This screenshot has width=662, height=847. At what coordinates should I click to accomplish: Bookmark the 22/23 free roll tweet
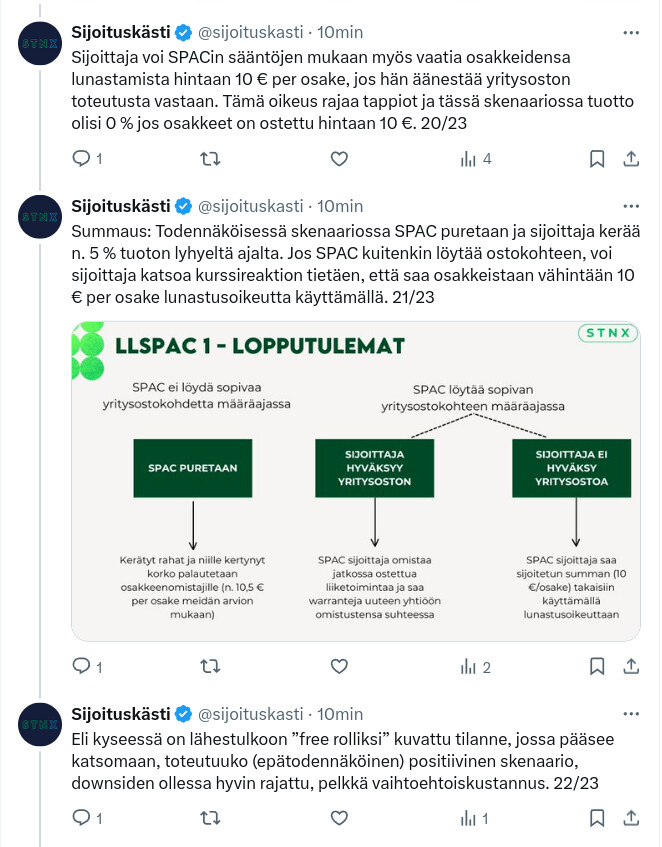coord(596,818)
